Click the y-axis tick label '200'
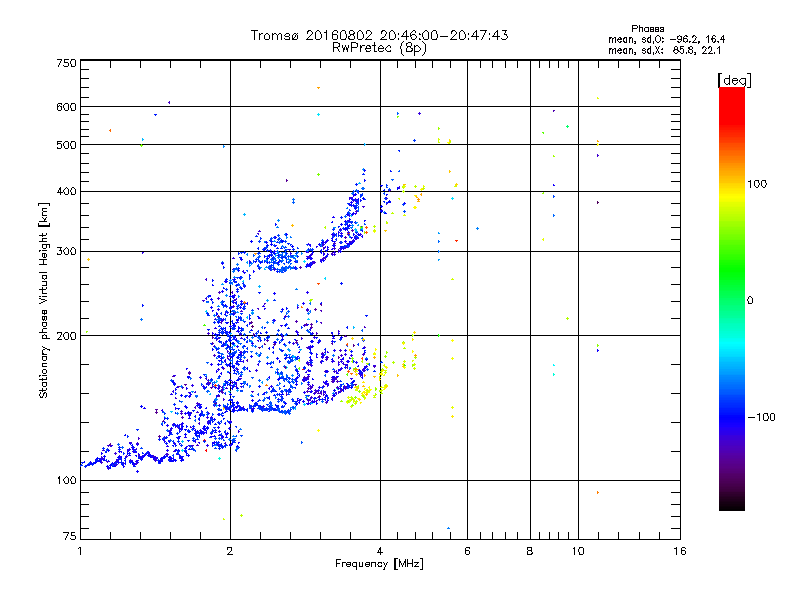The image size is (800, 600). click(66, 336)
